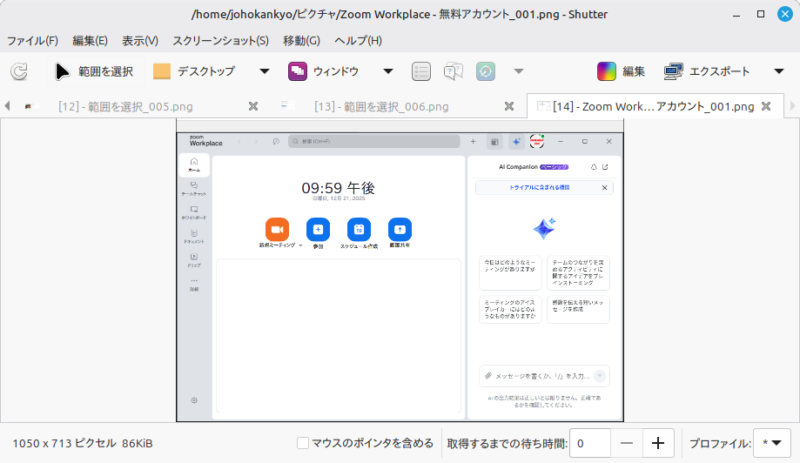Screen dimensions: 800x463
Task: Select the 範囲を選択 capture tool
Action: pyautogui.click(x=93, y=71)
